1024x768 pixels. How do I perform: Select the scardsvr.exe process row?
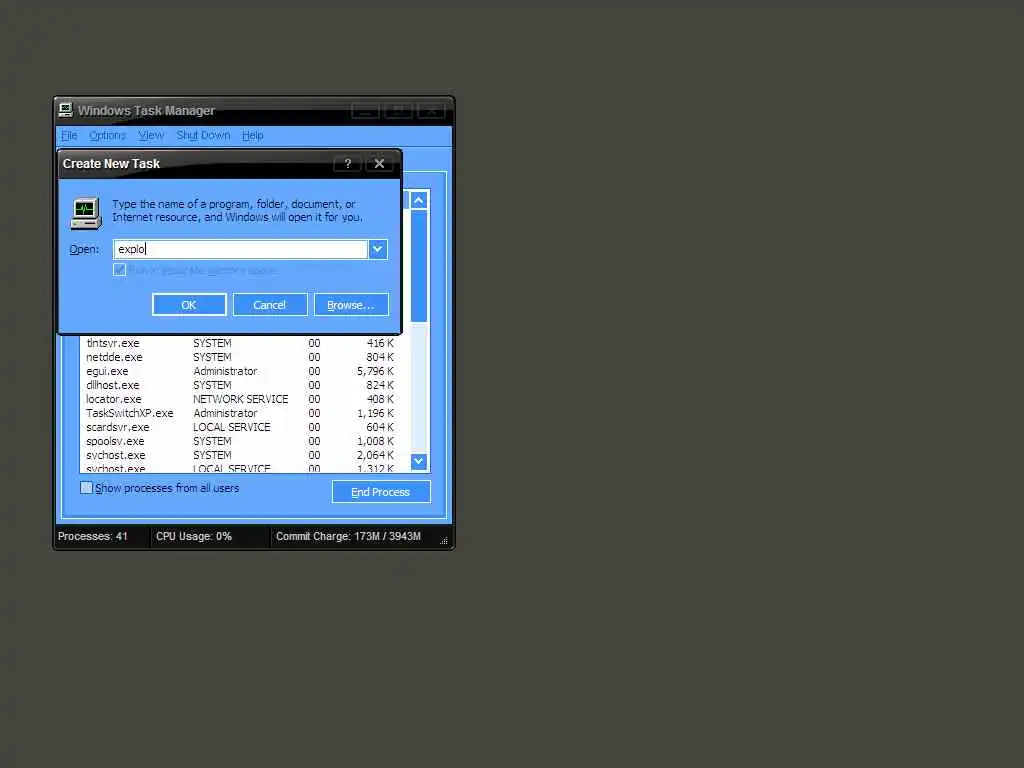coord(240,427)
